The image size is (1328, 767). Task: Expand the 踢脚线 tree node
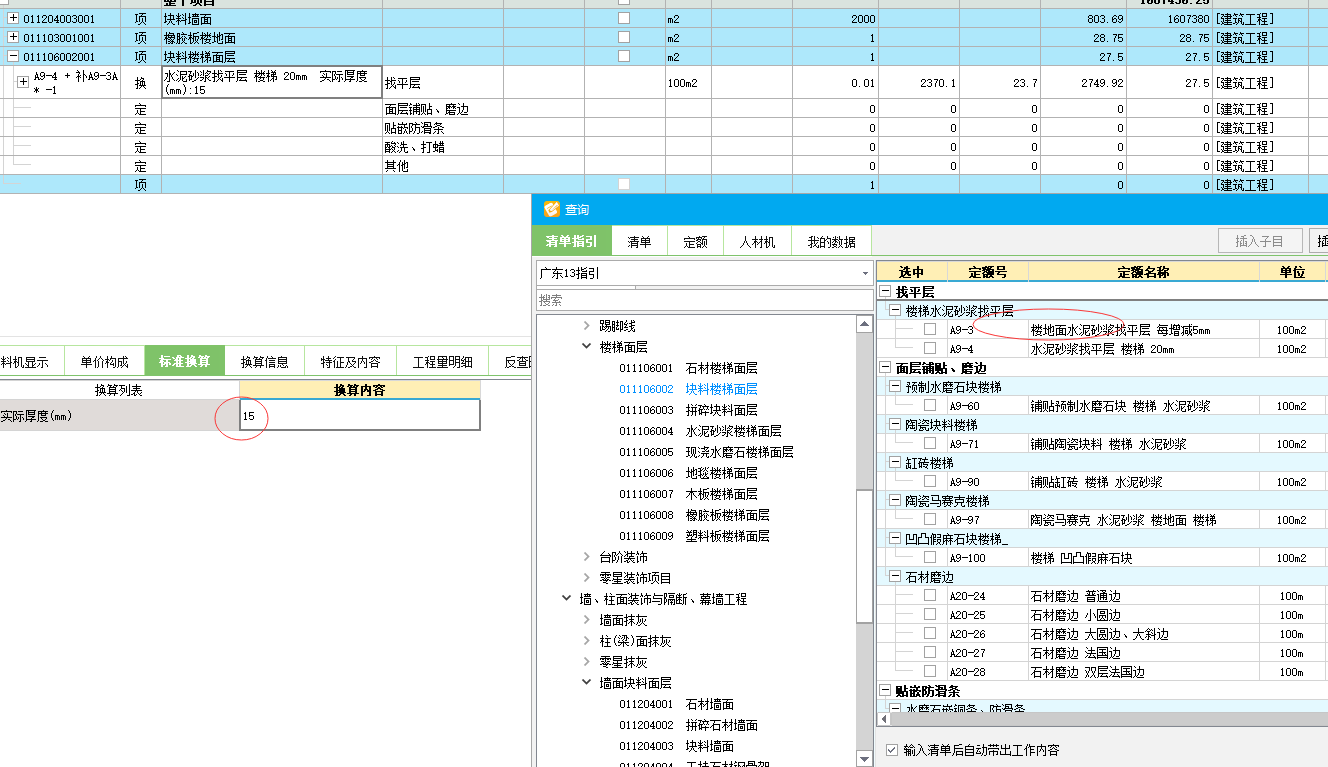click(587, 326)
